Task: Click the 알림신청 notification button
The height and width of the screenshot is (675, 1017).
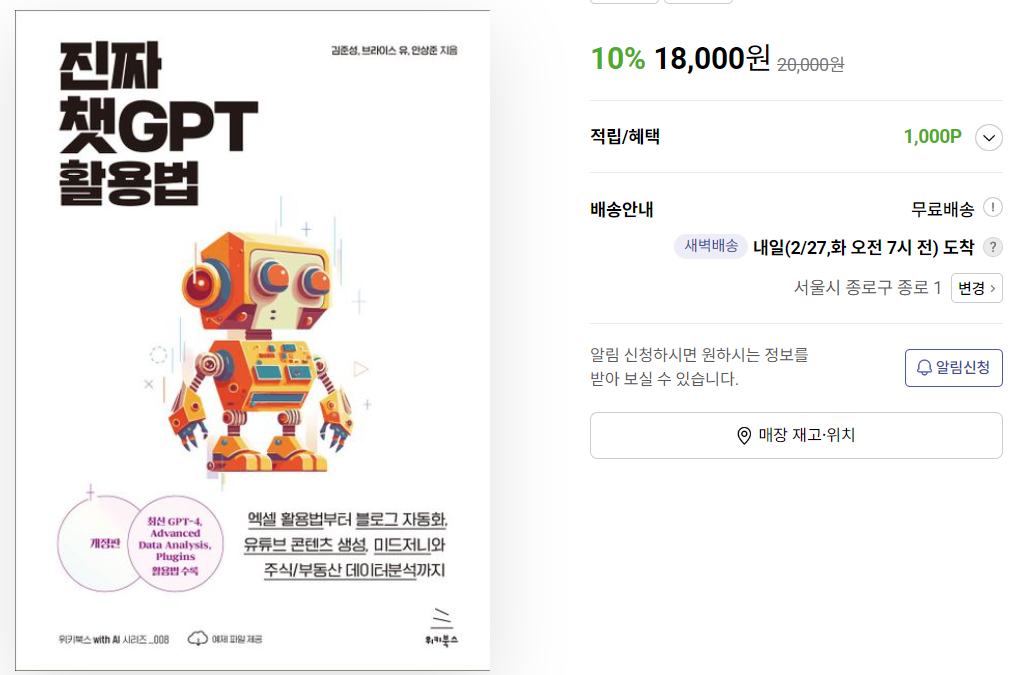Action: pos(953,368)
